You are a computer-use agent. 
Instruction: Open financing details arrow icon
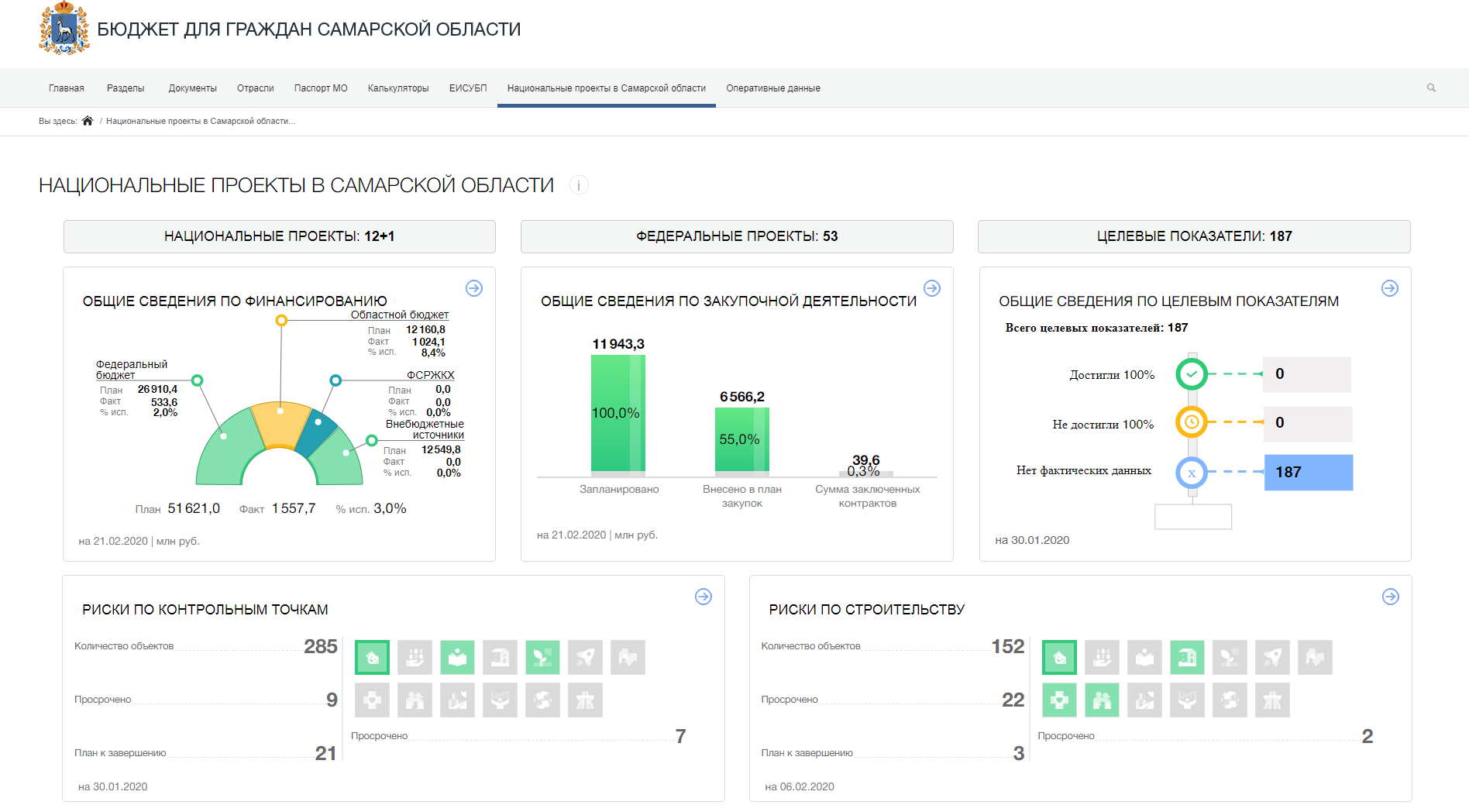click(474, 288)
